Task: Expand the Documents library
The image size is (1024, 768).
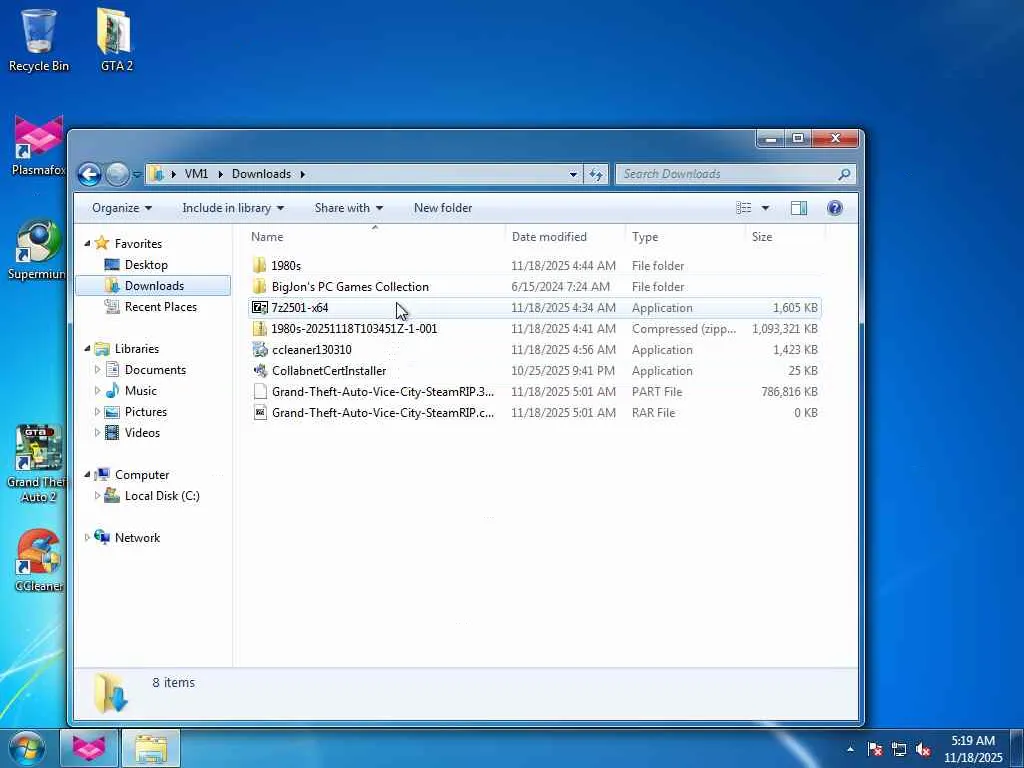Action: click(x=97, y=370)
